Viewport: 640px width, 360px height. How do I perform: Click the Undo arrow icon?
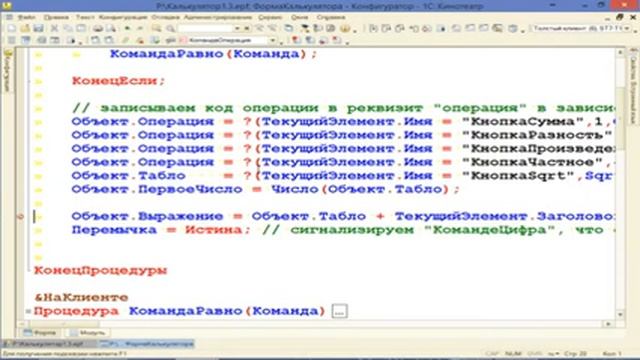(127, 28)
